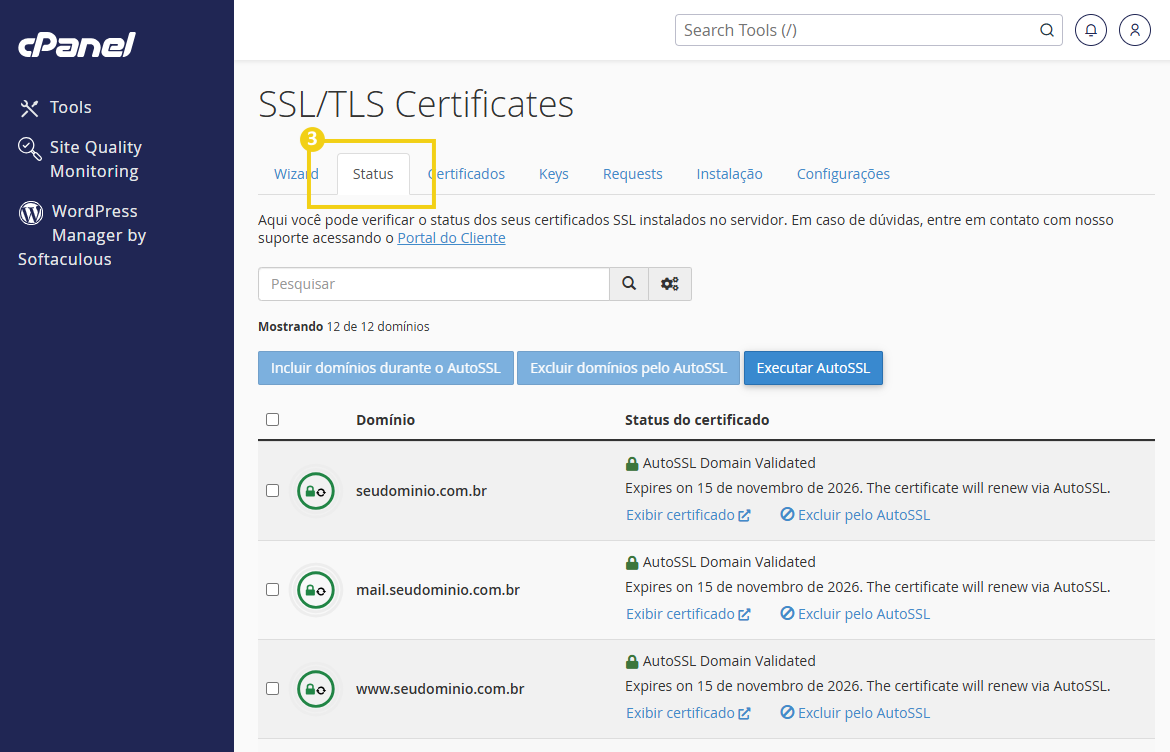Image resolution: width=1170 pixels, height=752 pixels.
Task: Click domain name www.seudominio.com.br
Action: pos(440,689)
